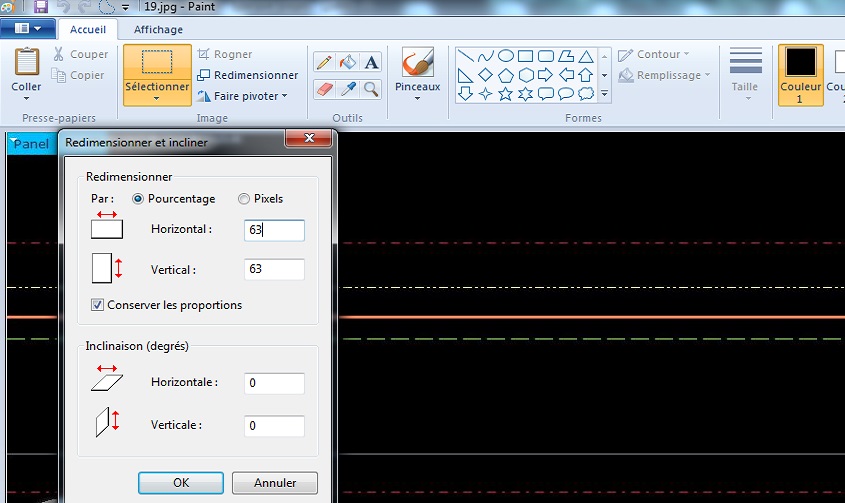Screen dimensions: 845x503
Task: Open the Accueil ribbon tab
Action: coord(88,30)
